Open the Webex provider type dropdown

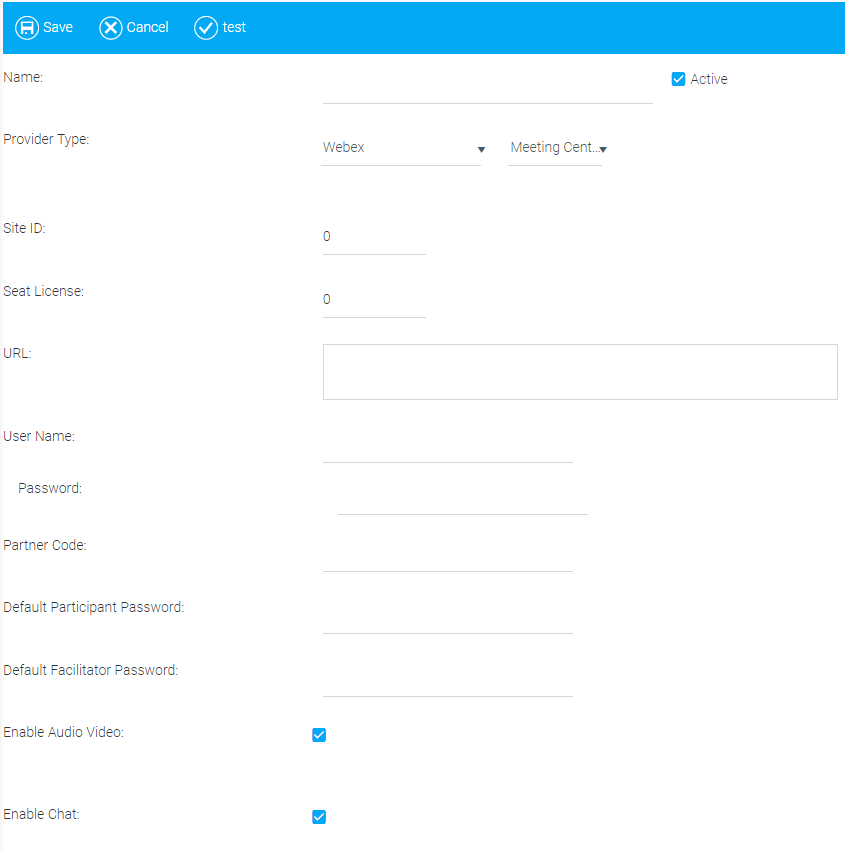click(400, 148)
